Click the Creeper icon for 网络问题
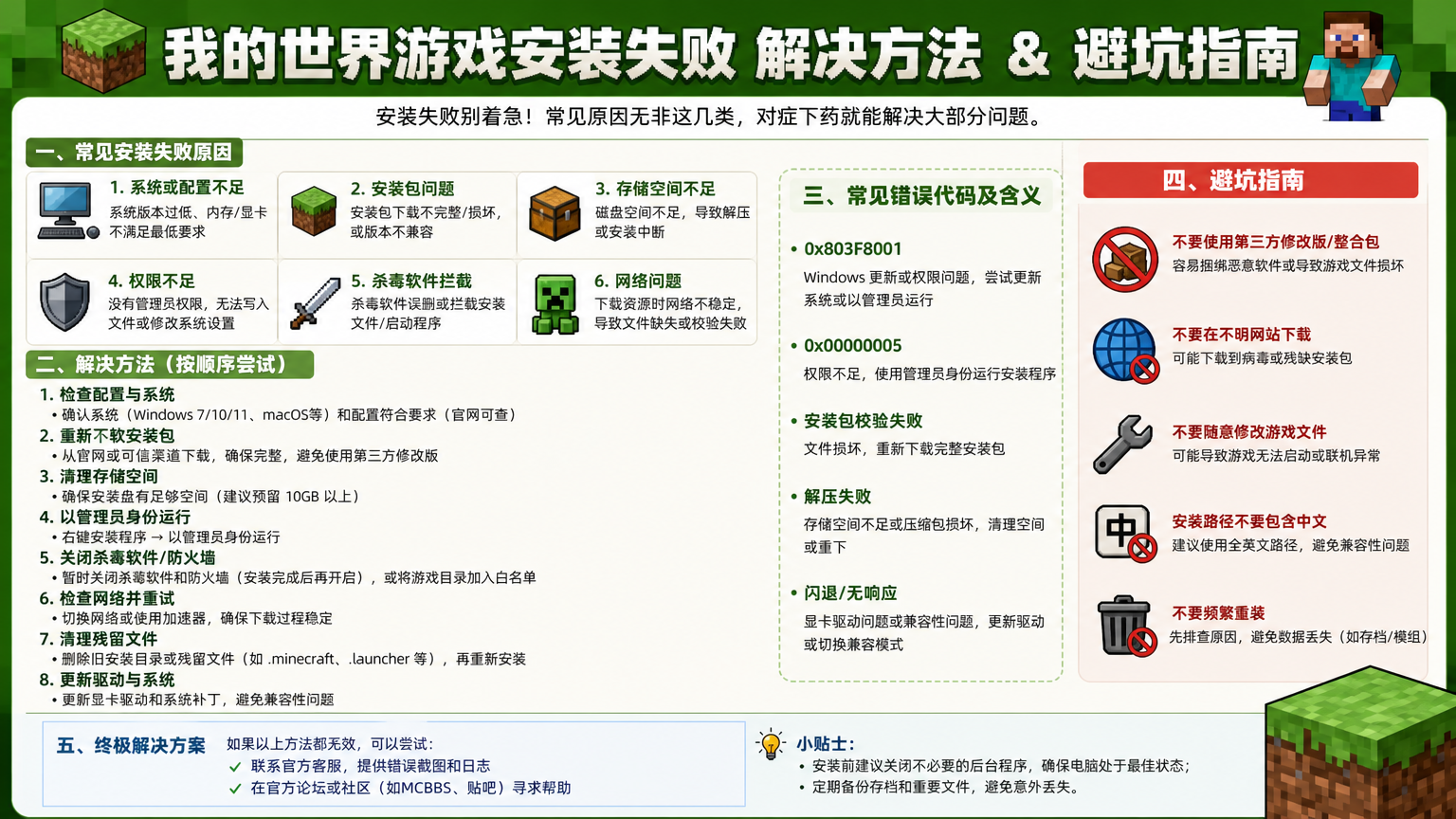This screenshot has width=1456, height=819. [555, 304]
